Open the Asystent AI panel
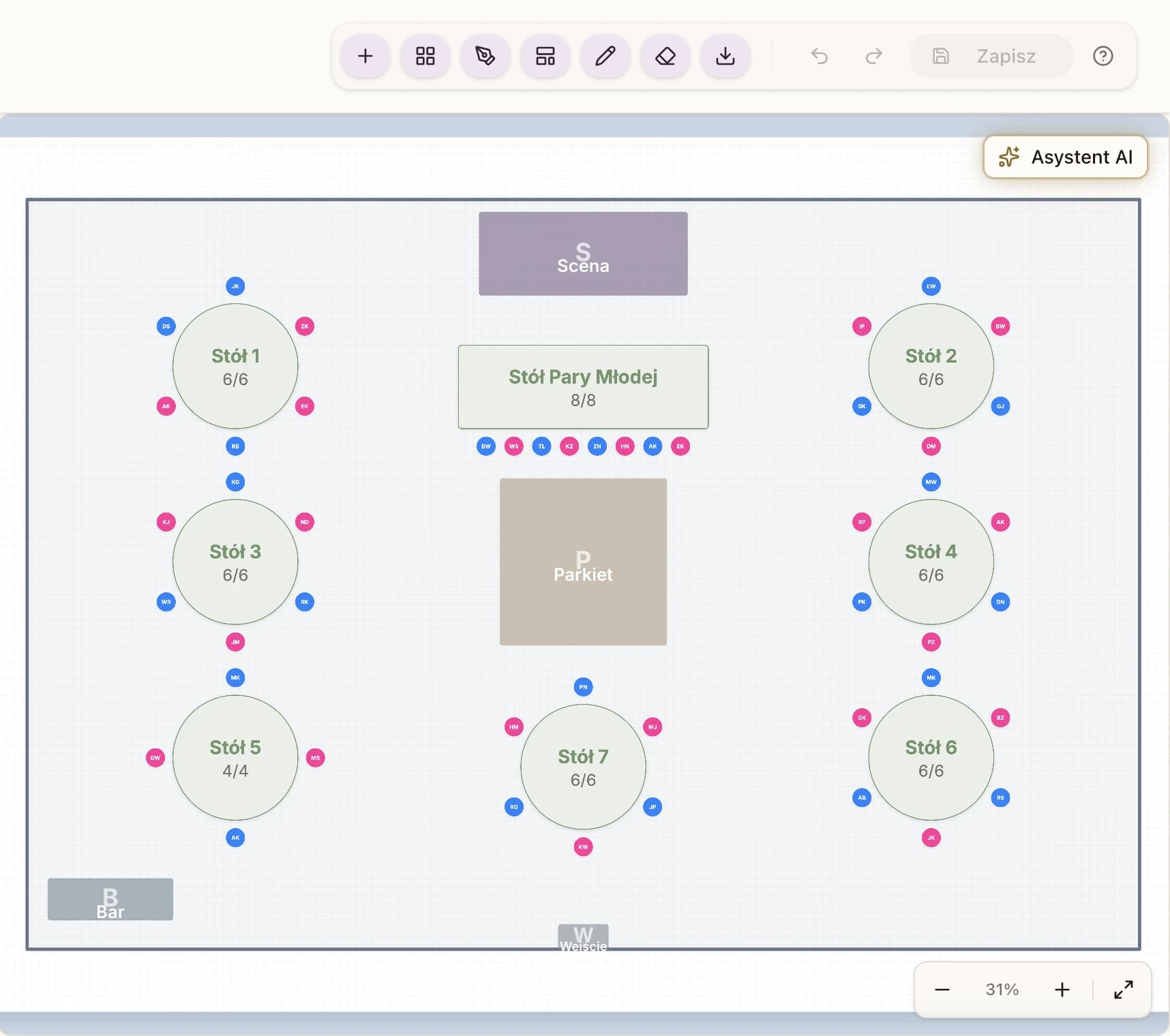Image resolution: width=1170 pixels, height=1036 pixels. click(x=1066, y=157)
